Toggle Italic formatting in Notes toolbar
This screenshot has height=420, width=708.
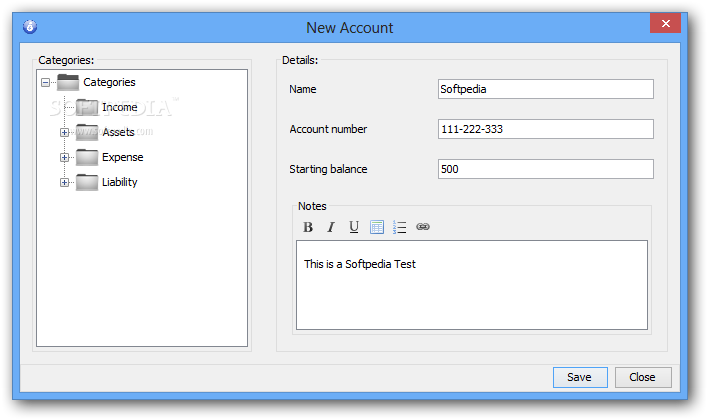(x=331, y=227)
